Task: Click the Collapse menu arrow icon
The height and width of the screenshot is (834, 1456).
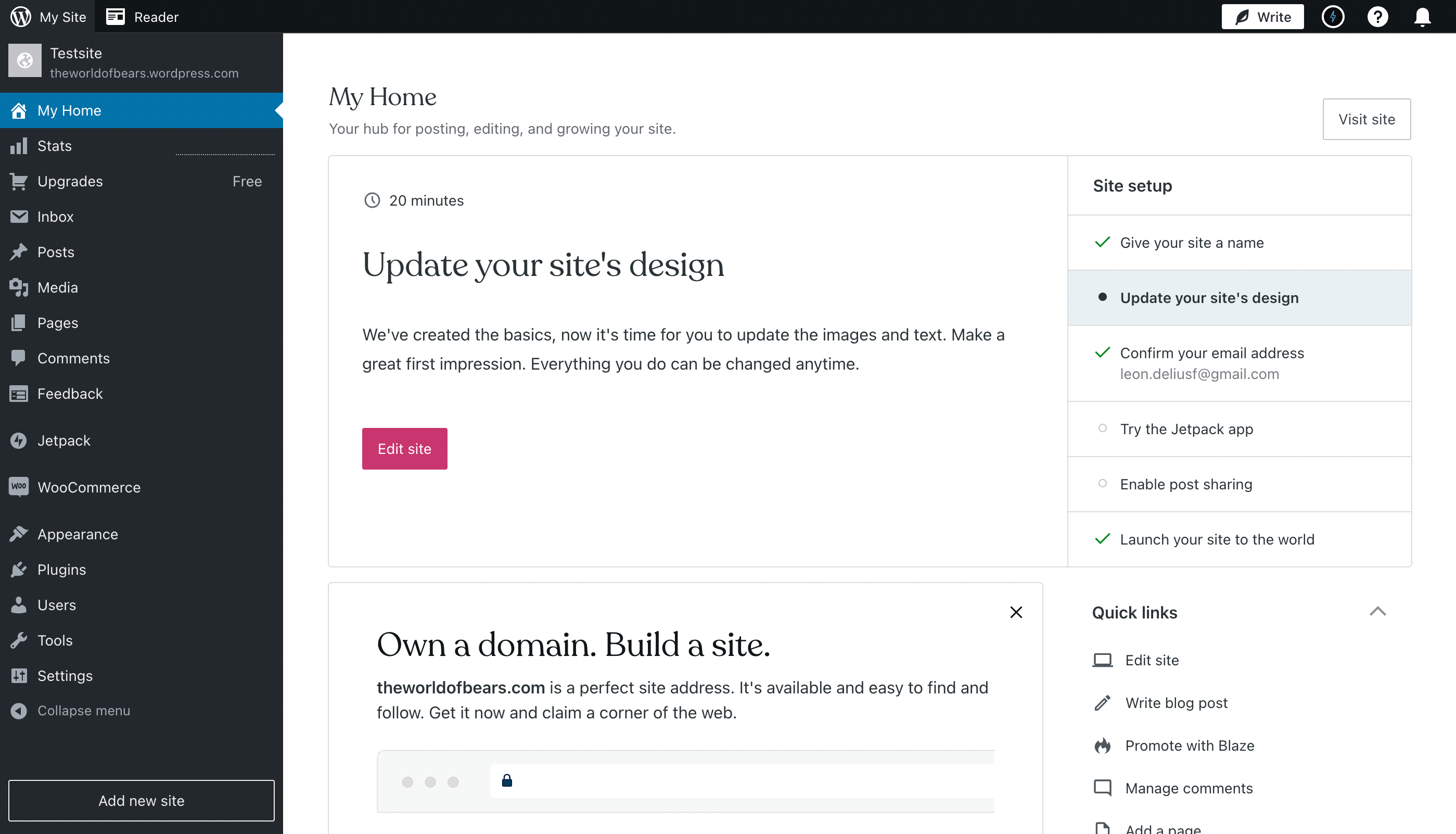Action: [19, 711]
